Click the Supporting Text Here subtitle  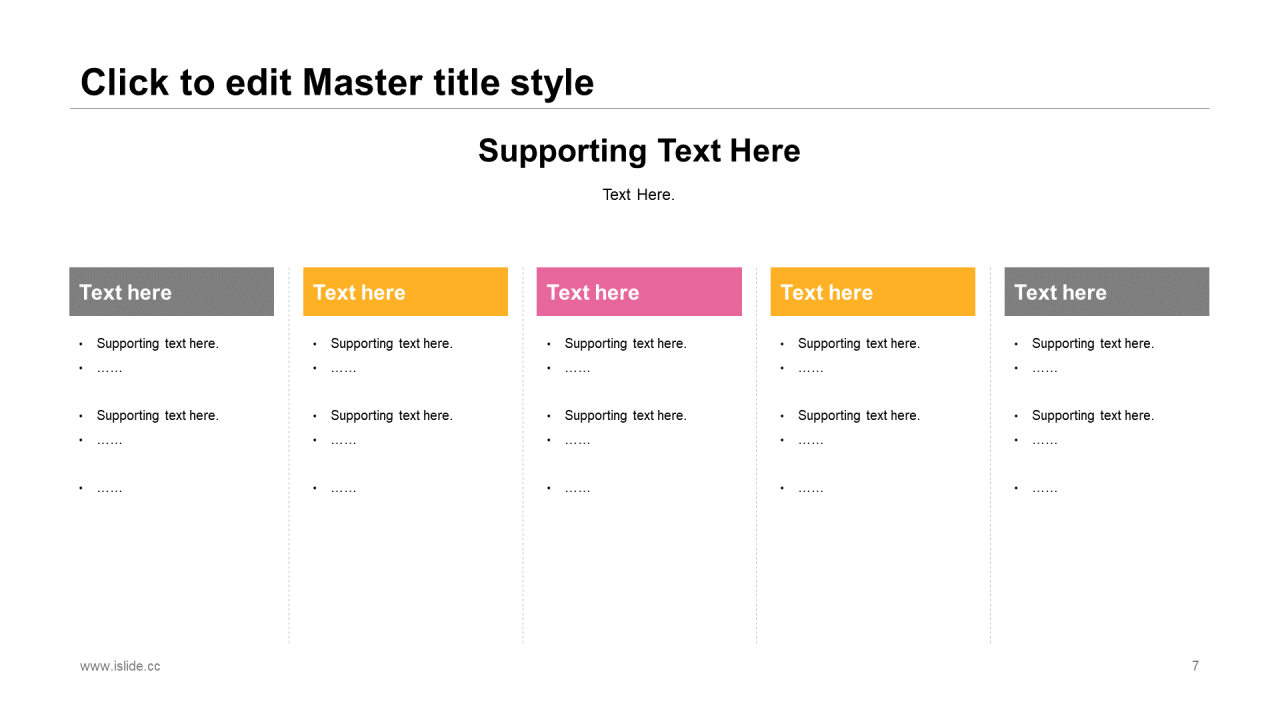[639, 151]
